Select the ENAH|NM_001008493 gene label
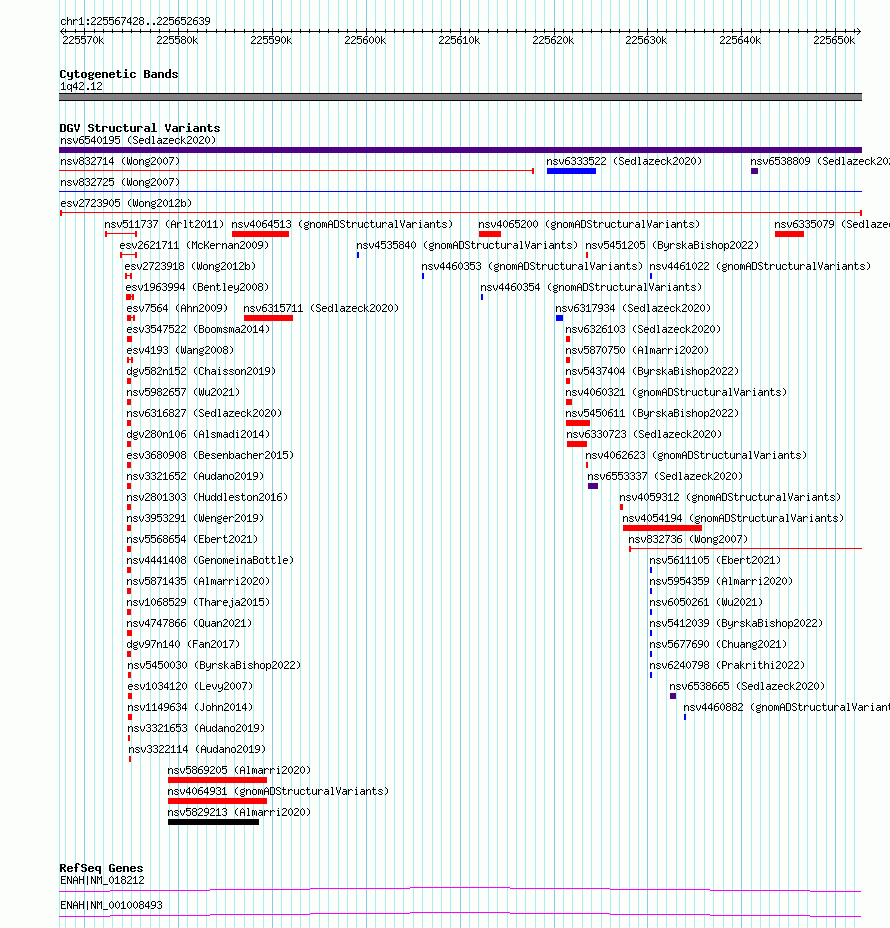This screenshot has width=890, height=928. click(111, 906)
